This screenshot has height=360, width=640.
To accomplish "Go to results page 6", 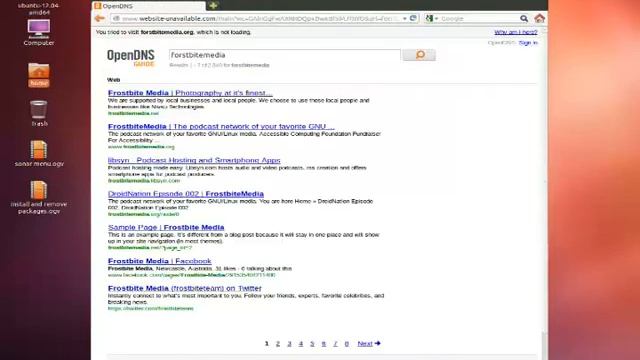I will click(324, 344).
